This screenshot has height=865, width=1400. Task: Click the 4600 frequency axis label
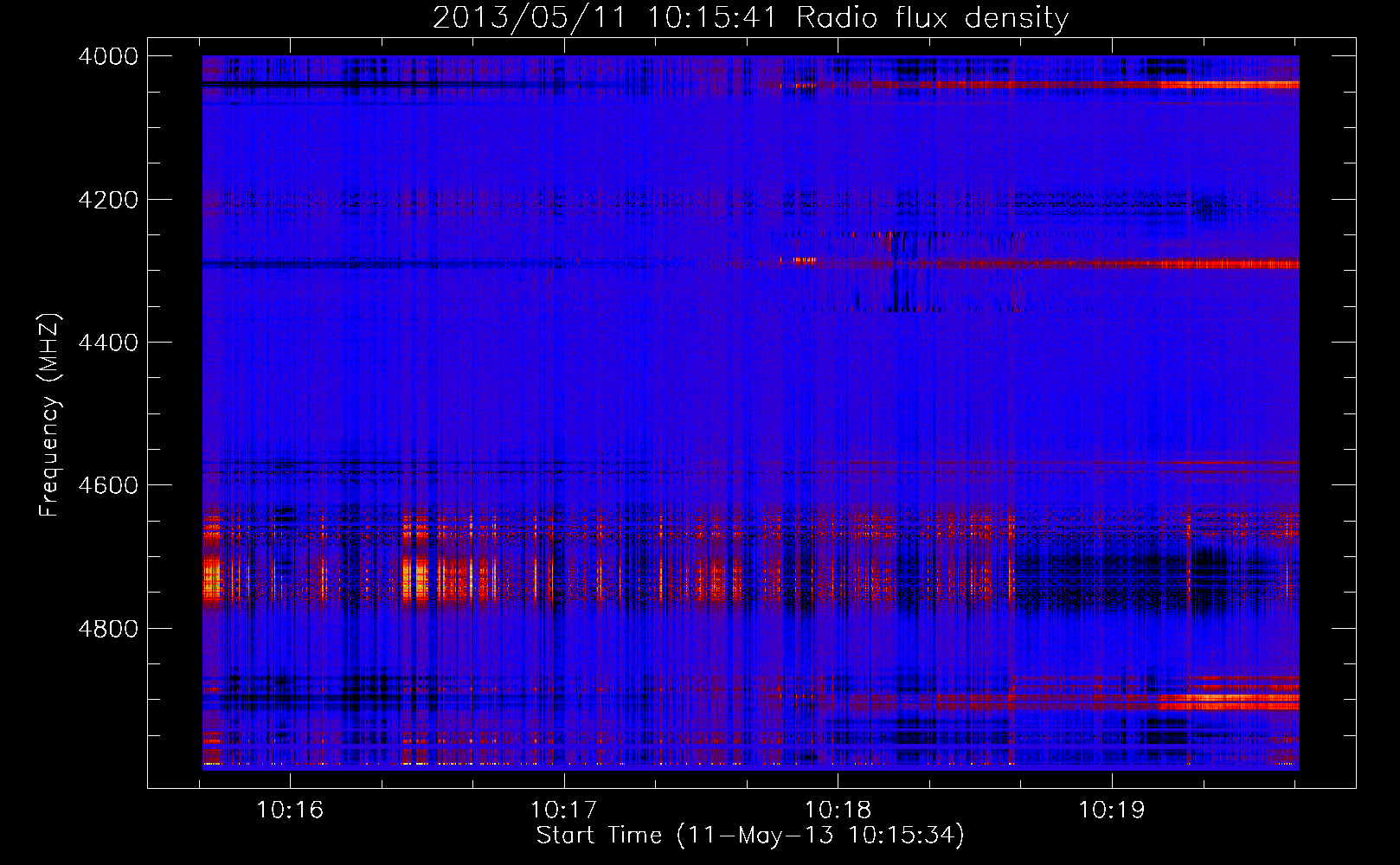click(108, 485)
